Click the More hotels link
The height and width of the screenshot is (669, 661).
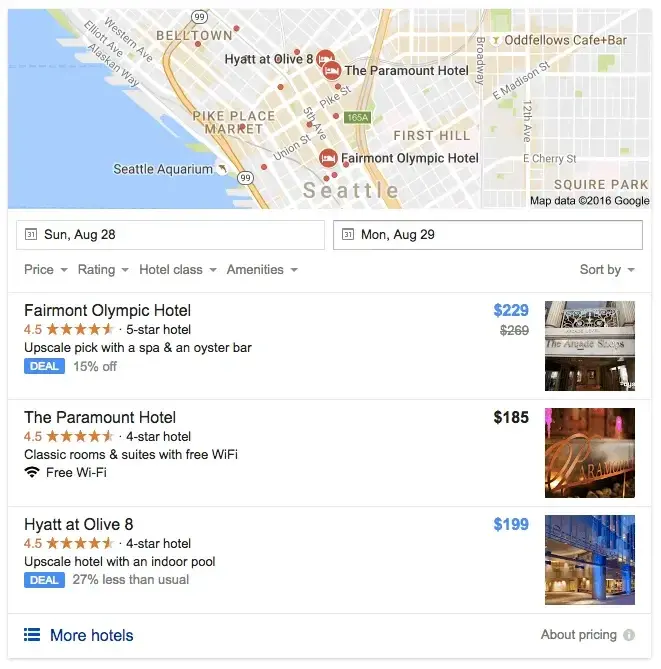pos(91,635)
